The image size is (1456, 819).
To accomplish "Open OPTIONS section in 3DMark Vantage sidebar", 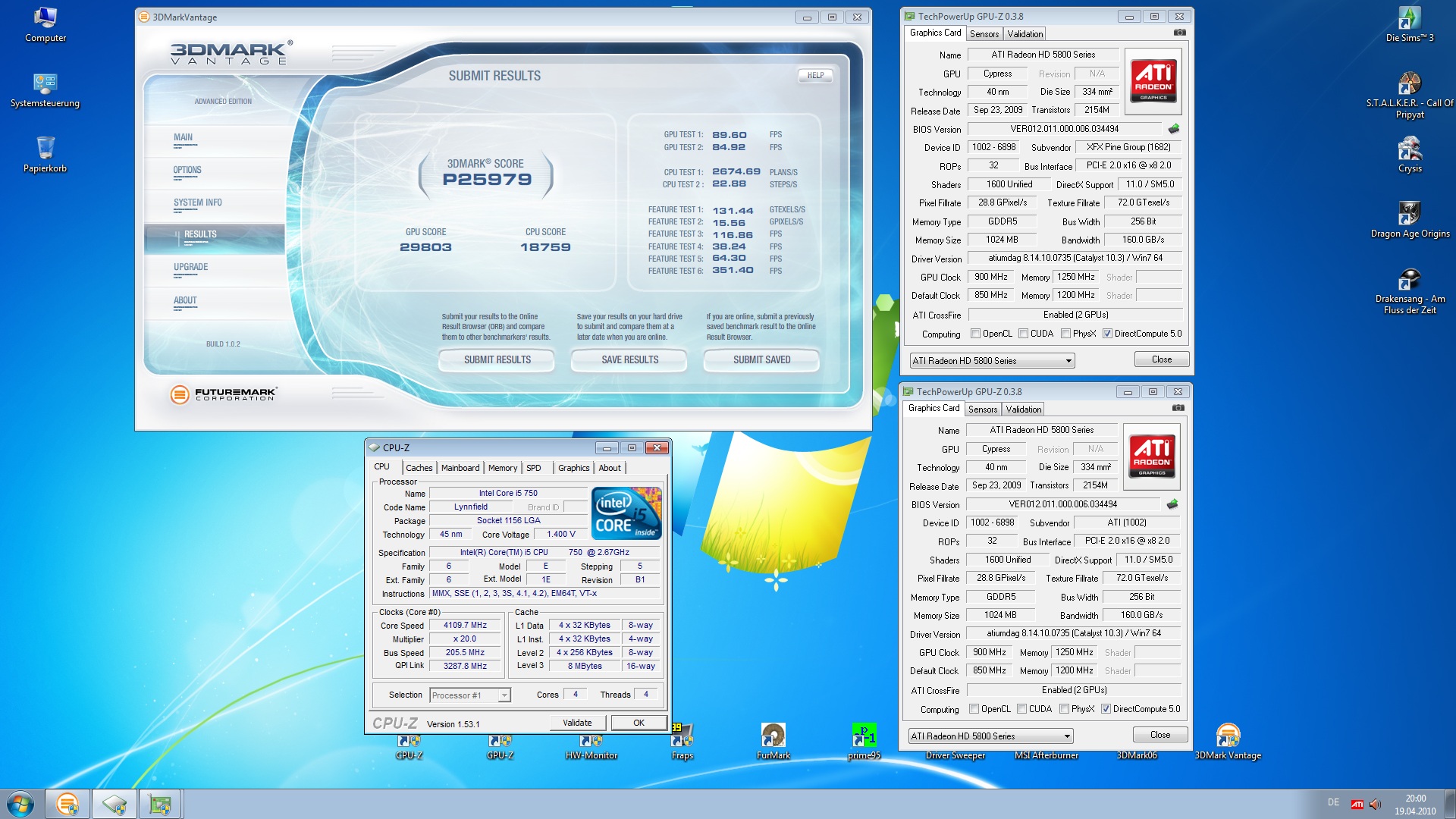I will point(187,171).
